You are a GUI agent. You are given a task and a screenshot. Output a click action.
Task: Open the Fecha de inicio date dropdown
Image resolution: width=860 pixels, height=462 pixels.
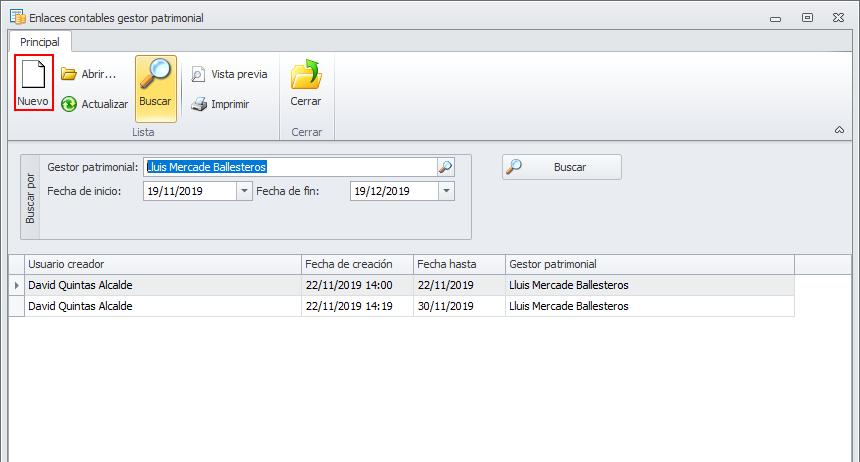[x=244, y=191]
